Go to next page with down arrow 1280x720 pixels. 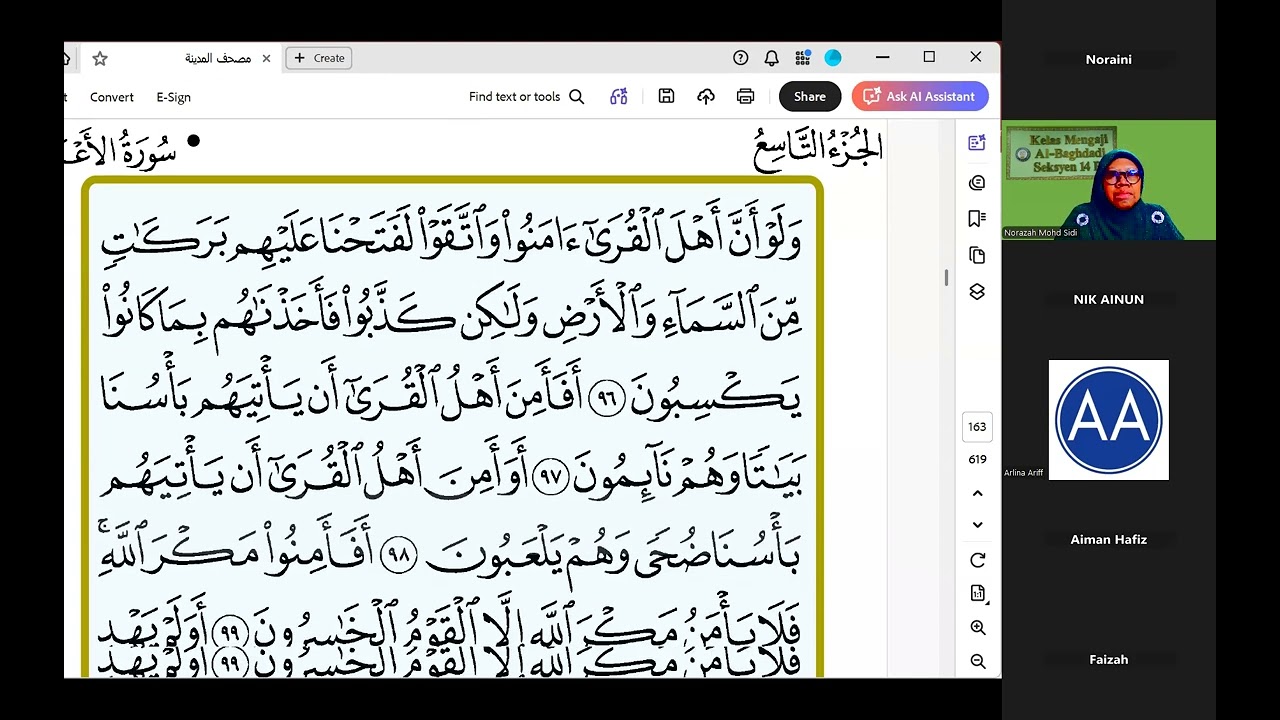pos(978,525)
